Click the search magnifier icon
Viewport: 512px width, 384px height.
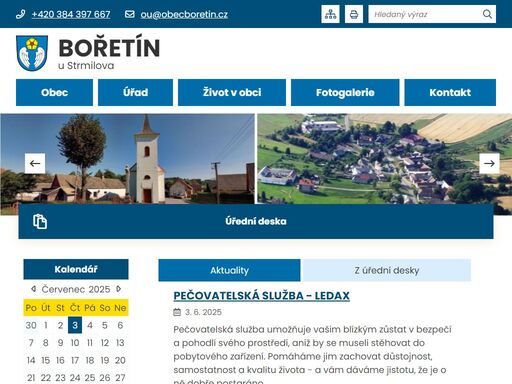pyautogui.click(x=487, y=14)
